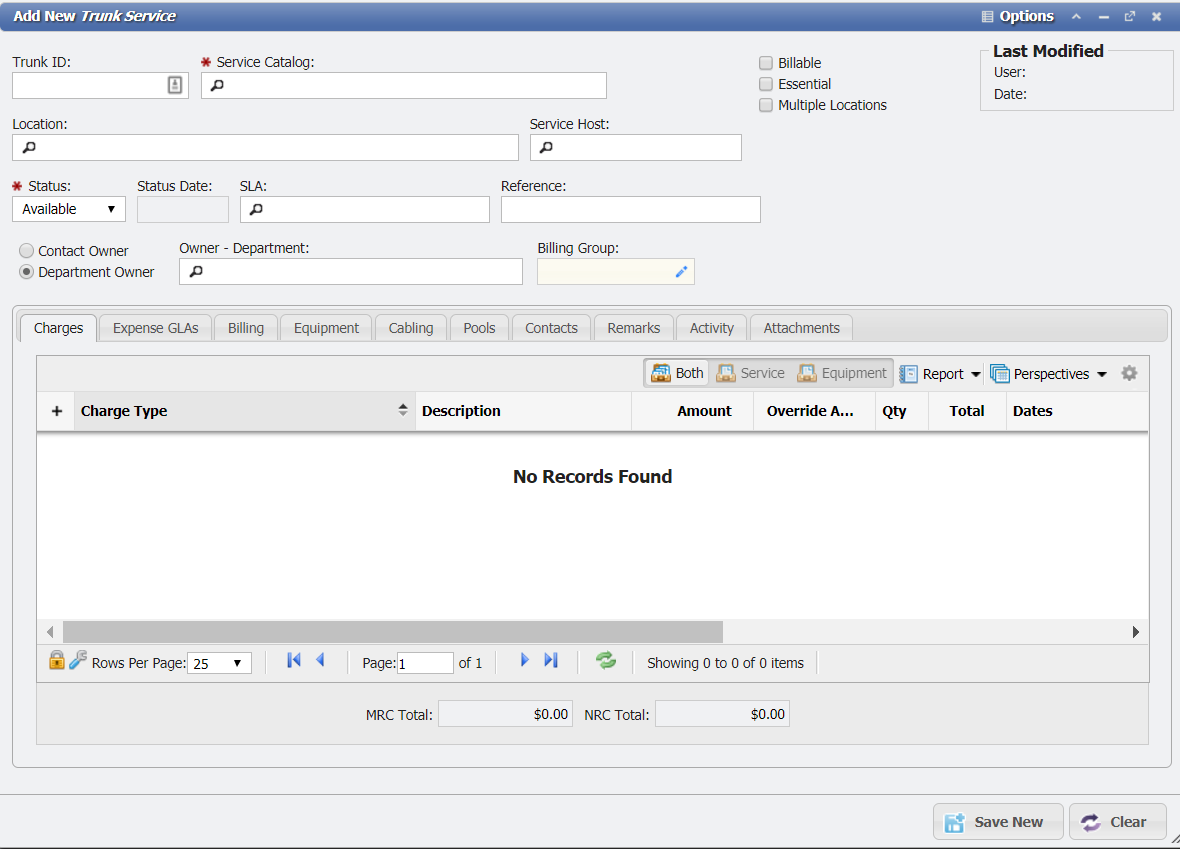Go to the first page arrow
1180x849 pixels.
coord(293,661)
